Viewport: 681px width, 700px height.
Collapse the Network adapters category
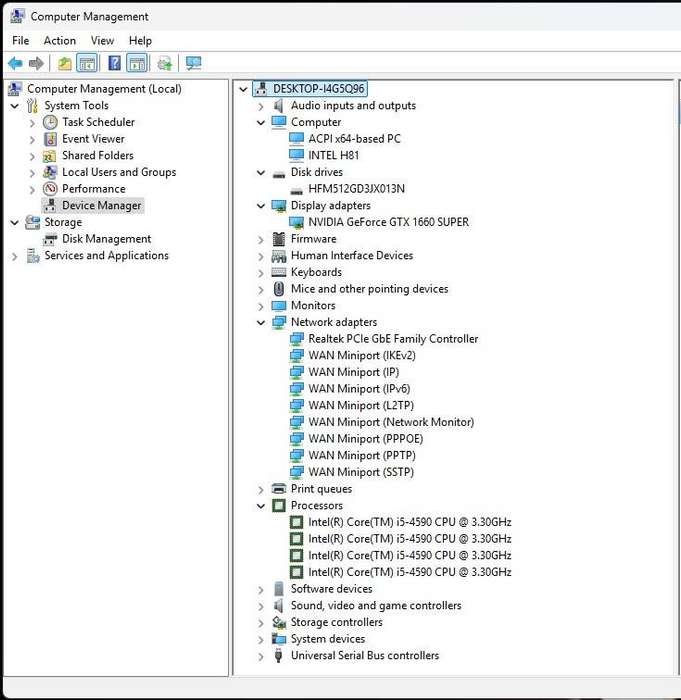pos(261,322)
